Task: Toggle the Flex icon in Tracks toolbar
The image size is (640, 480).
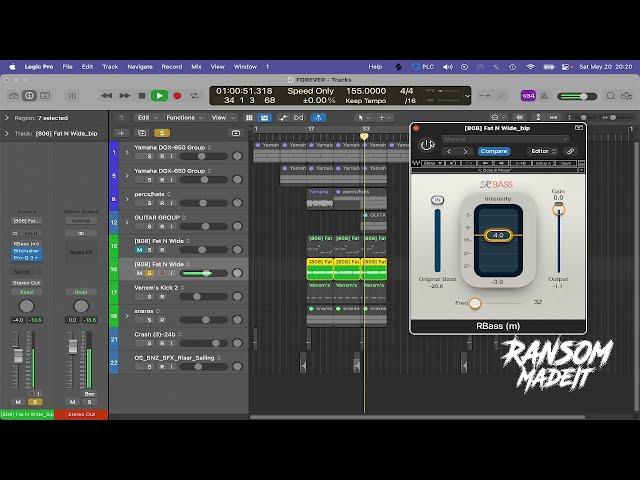Action: click(x=299, y=118)
